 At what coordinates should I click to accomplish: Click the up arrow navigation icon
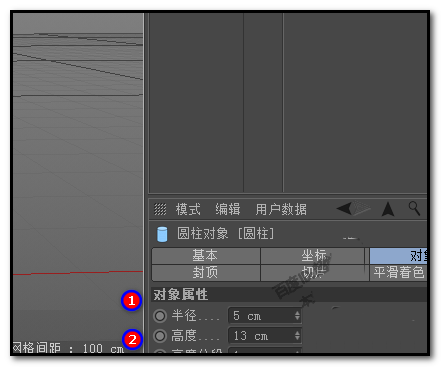pos(388,209)
